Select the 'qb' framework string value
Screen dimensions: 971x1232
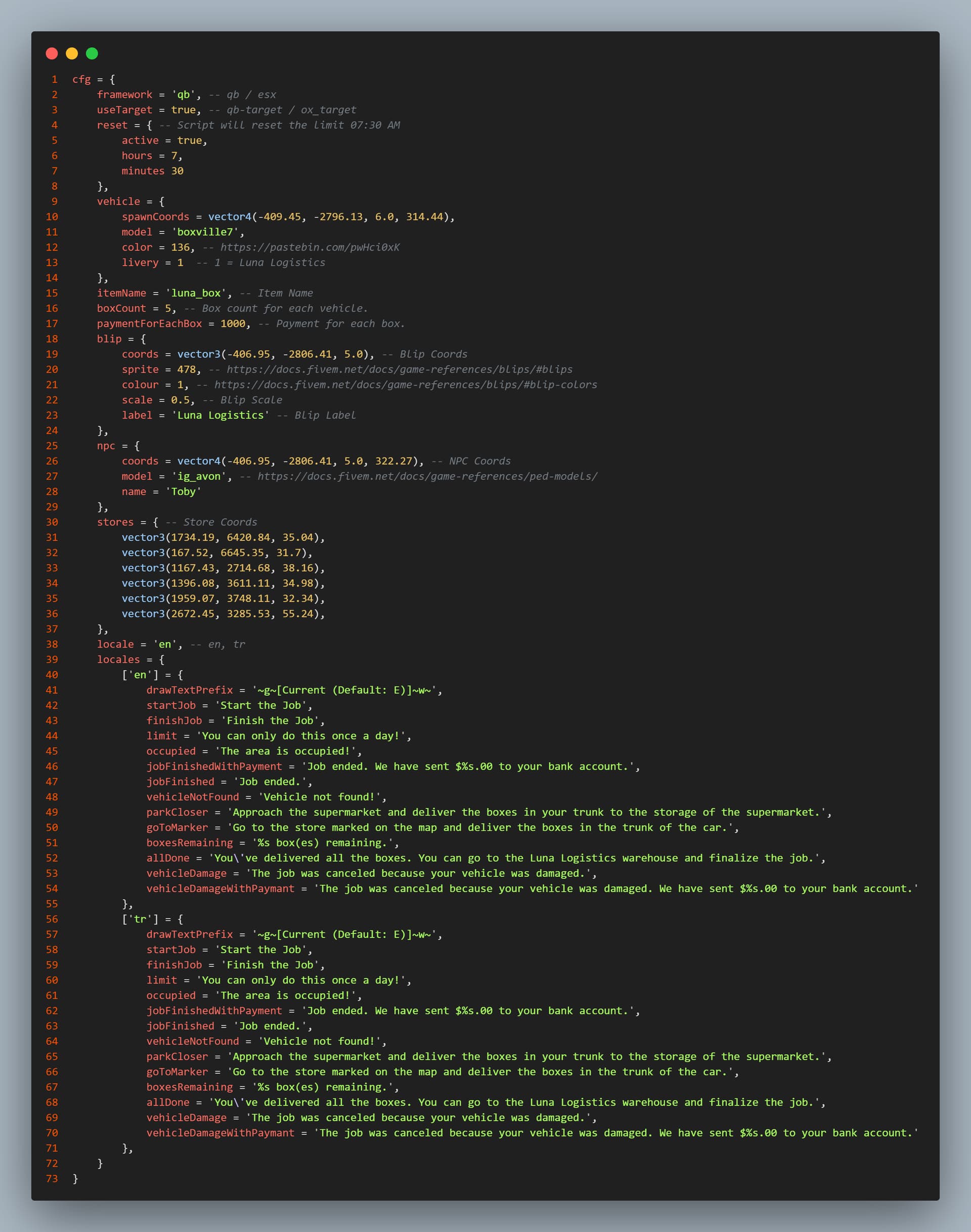pyautogui.click(x=183, y=95)
